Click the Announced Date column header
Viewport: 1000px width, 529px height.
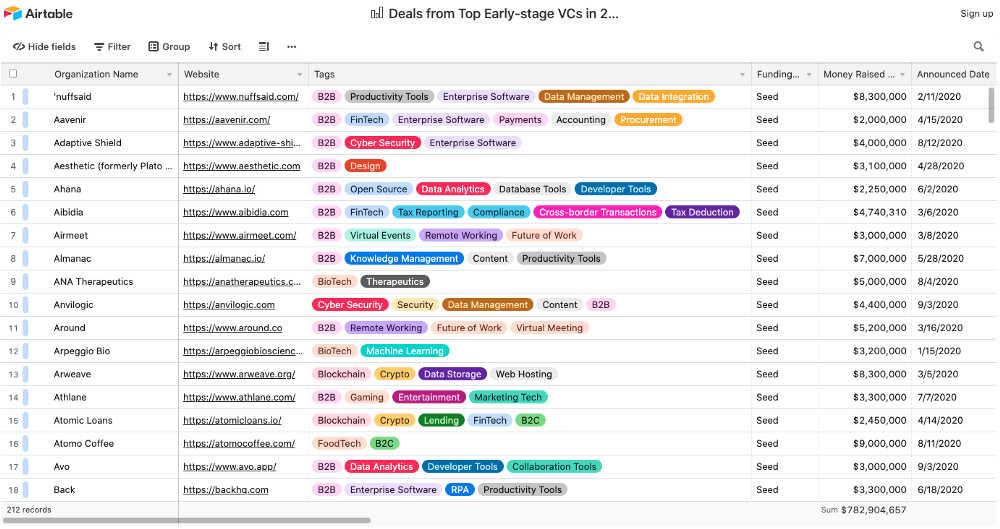(x=953, y=74)
